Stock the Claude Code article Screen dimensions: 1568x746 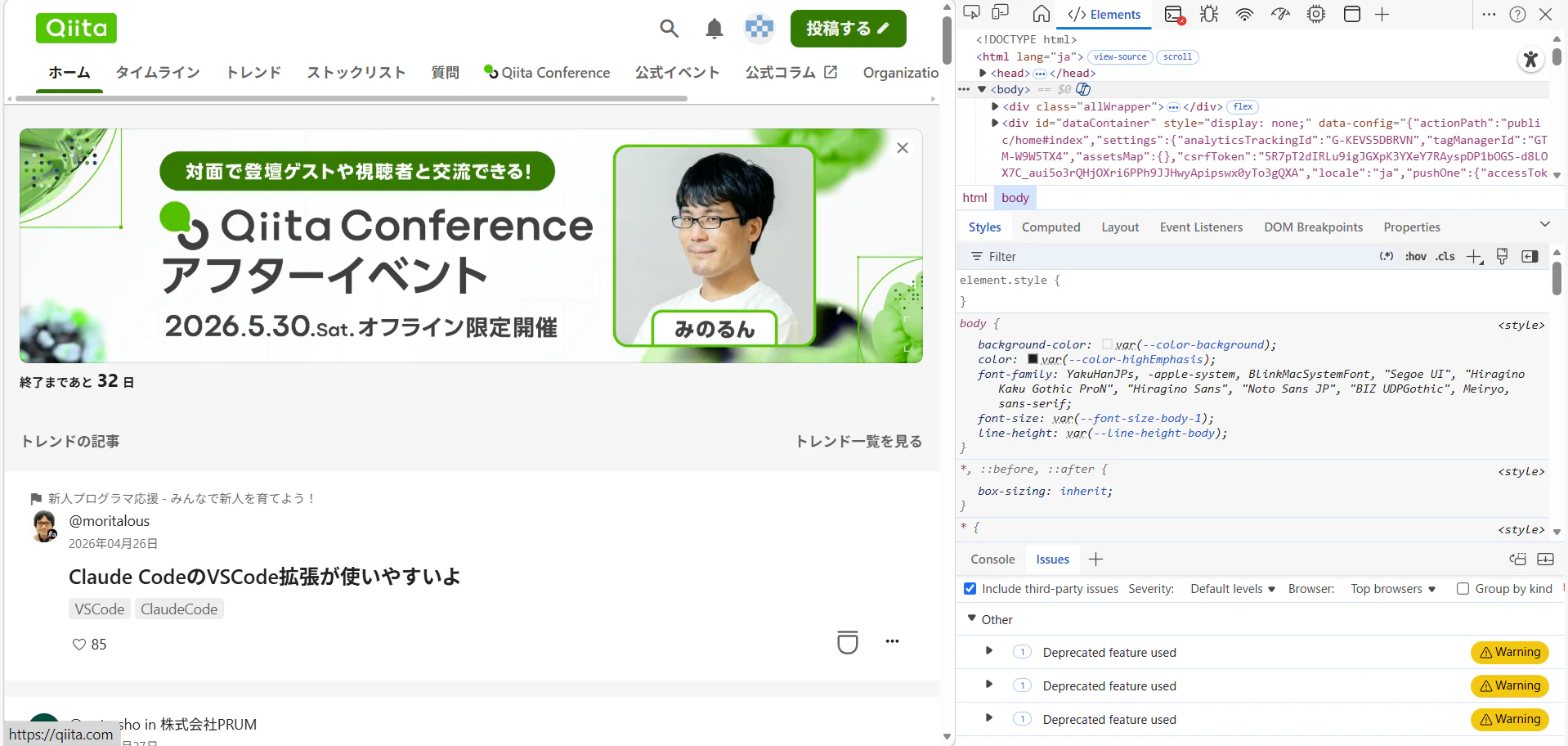(848, 642)
